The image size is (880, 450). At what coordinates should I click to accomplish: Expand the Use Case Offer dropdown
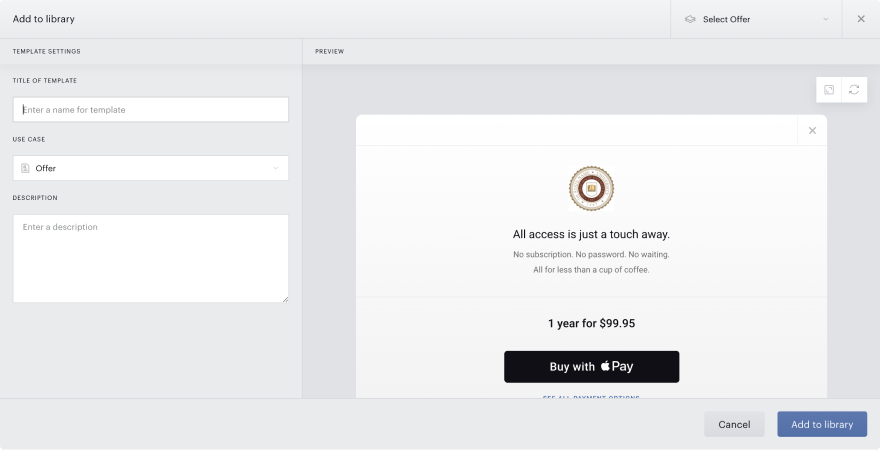click(151, 168)
